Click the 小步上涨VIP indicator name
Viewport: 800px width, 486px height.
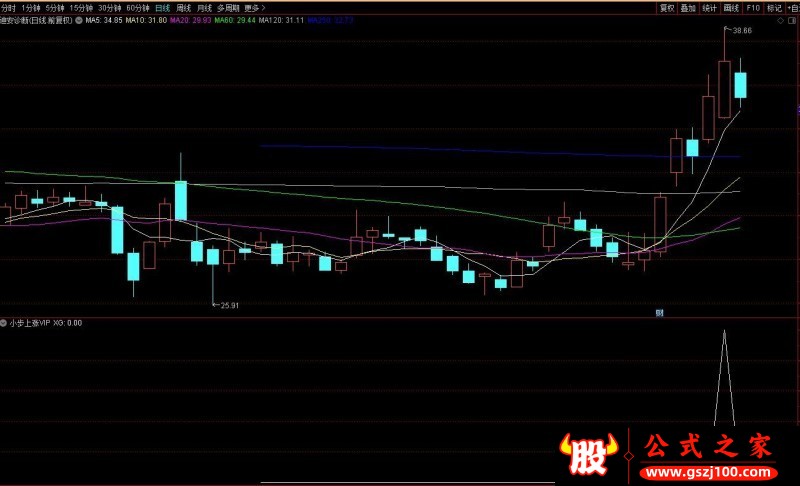[30, 323]
